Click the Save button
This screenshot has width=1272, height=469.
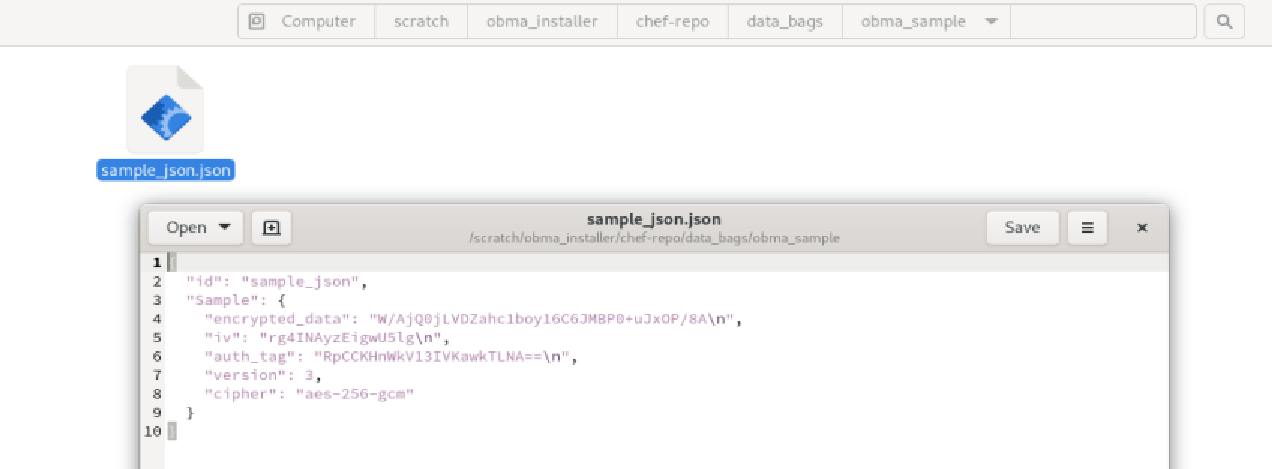(1022, 228)
